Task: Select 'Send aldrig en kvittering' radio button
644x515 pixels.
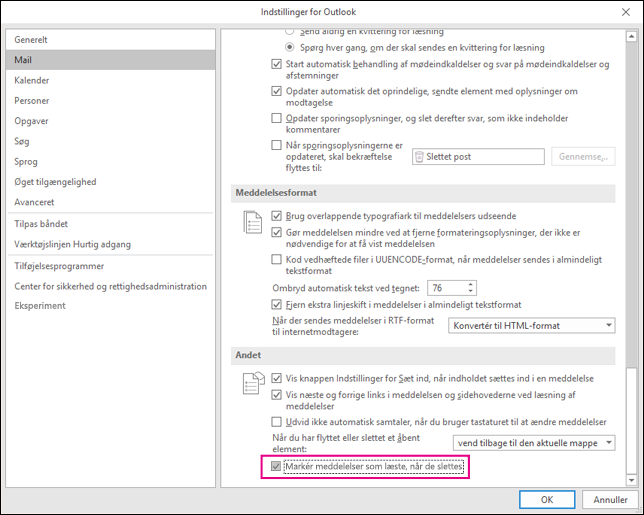Action: [x=290, y=31]
